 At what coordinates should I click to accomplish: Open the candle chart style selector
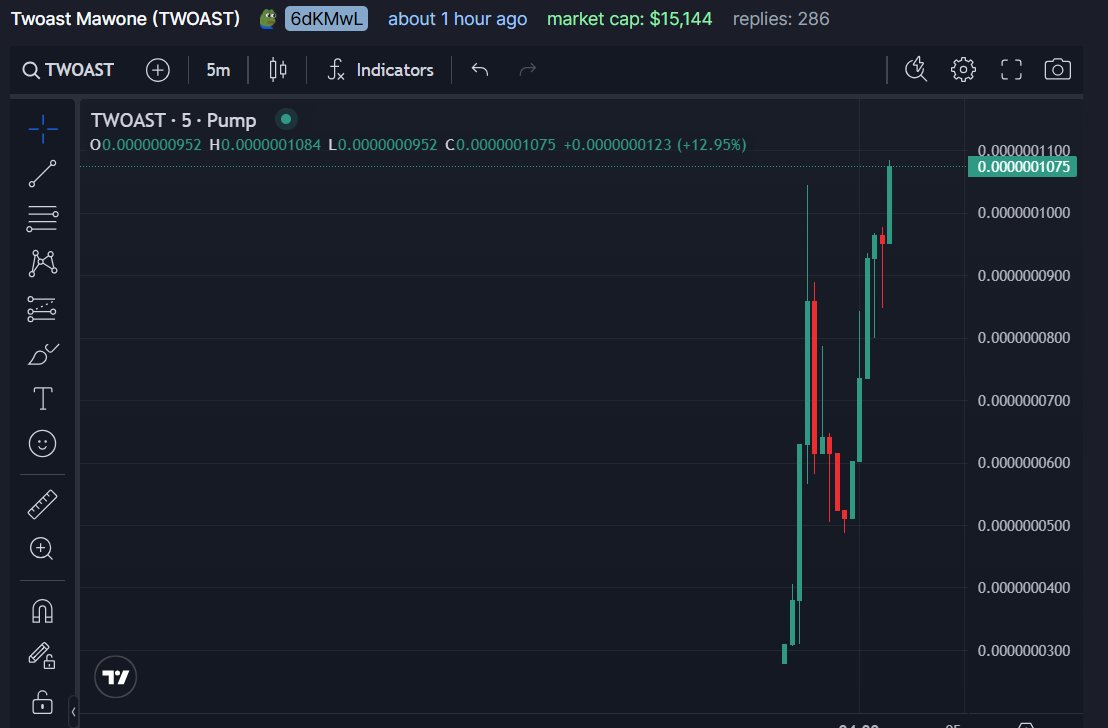point(277,69)
